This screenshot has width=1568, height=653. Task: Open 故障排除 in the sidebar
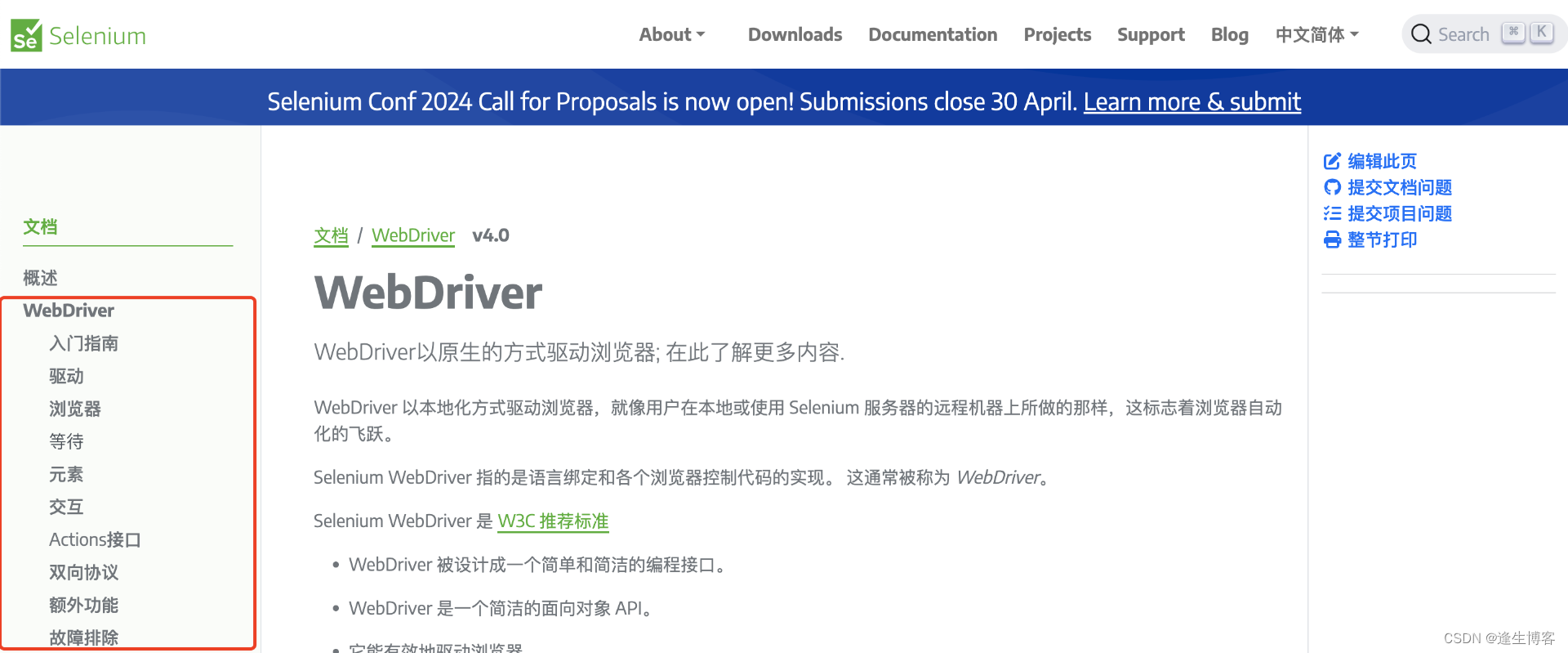83,637
